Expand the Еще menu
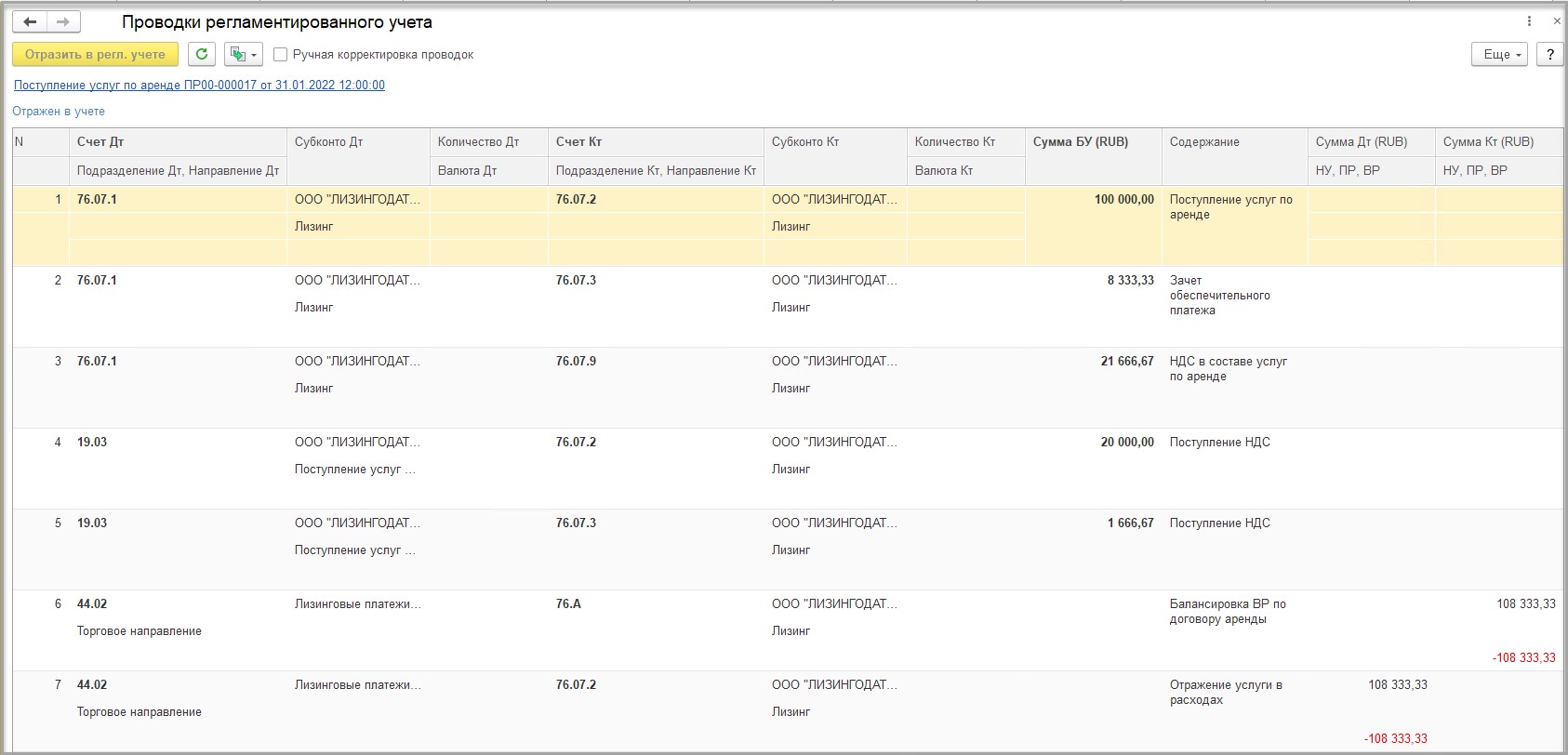Image resolution: width=1568 pixels, height=755 pixels. (1500, 54)
